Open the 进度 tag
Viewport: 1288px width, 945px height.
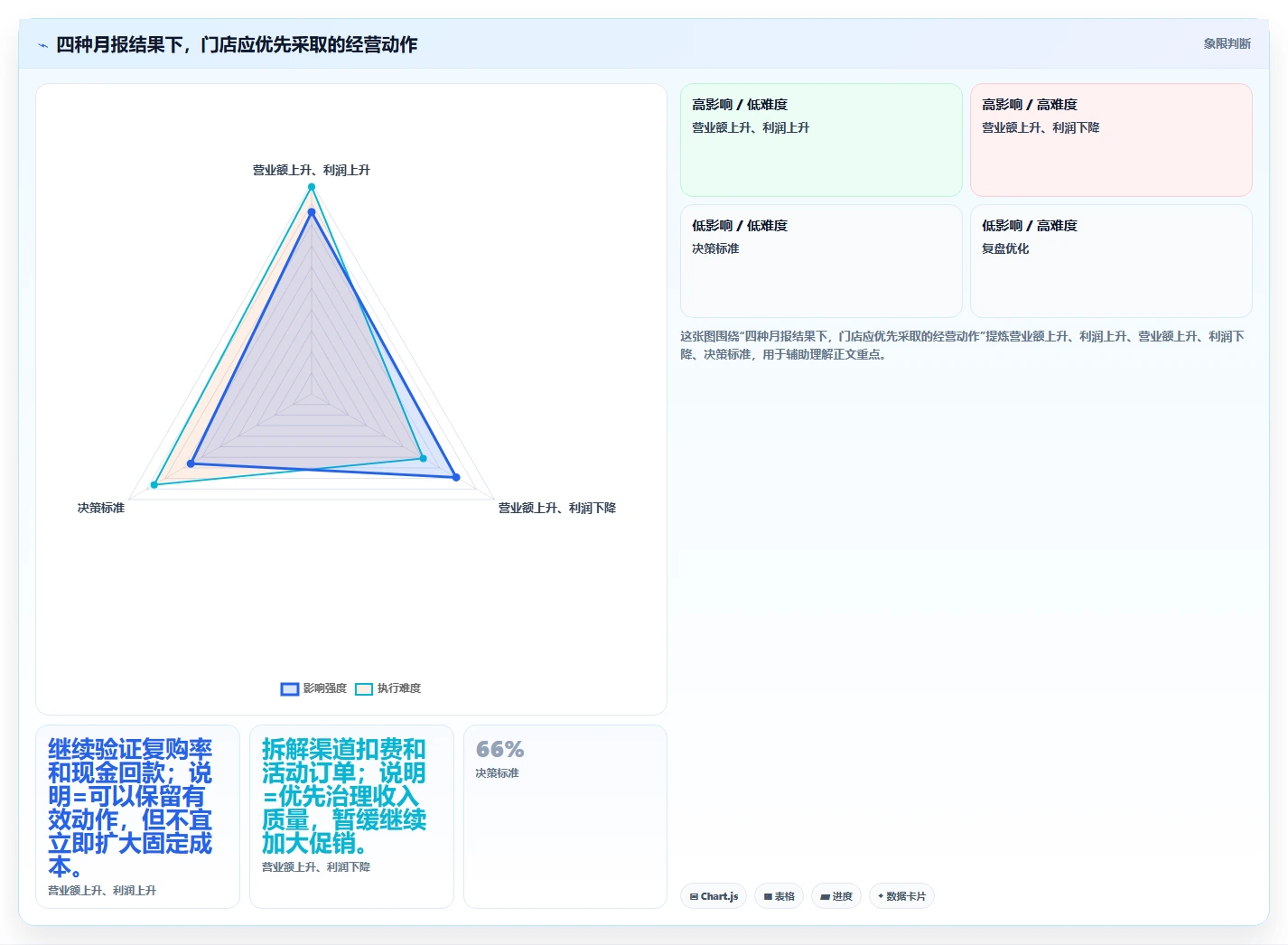(x=836, y=896)
